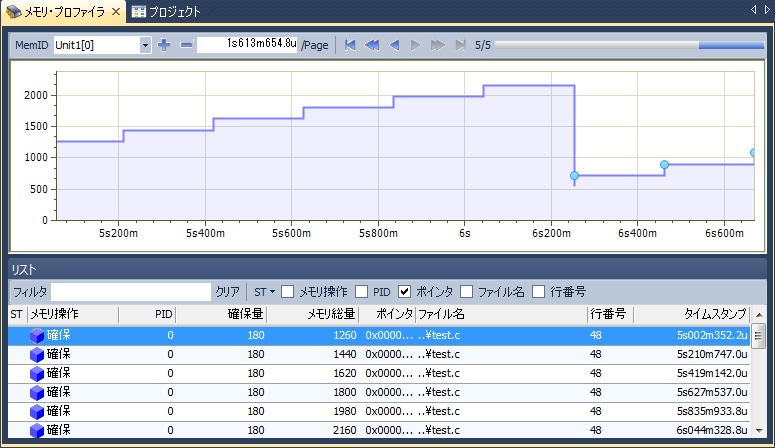
Task: Sort by ファイル名 column header
Action: coord(502,314)
